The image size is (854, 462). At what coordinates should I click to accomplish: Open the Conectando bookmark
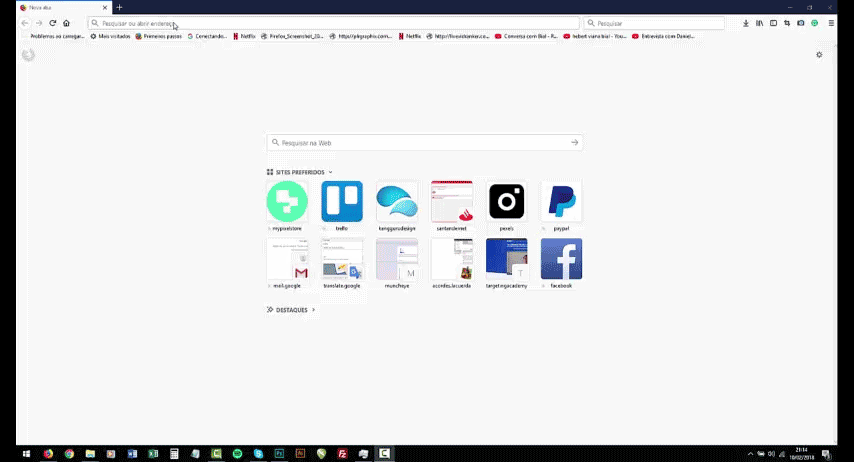[x=207, y=37]
